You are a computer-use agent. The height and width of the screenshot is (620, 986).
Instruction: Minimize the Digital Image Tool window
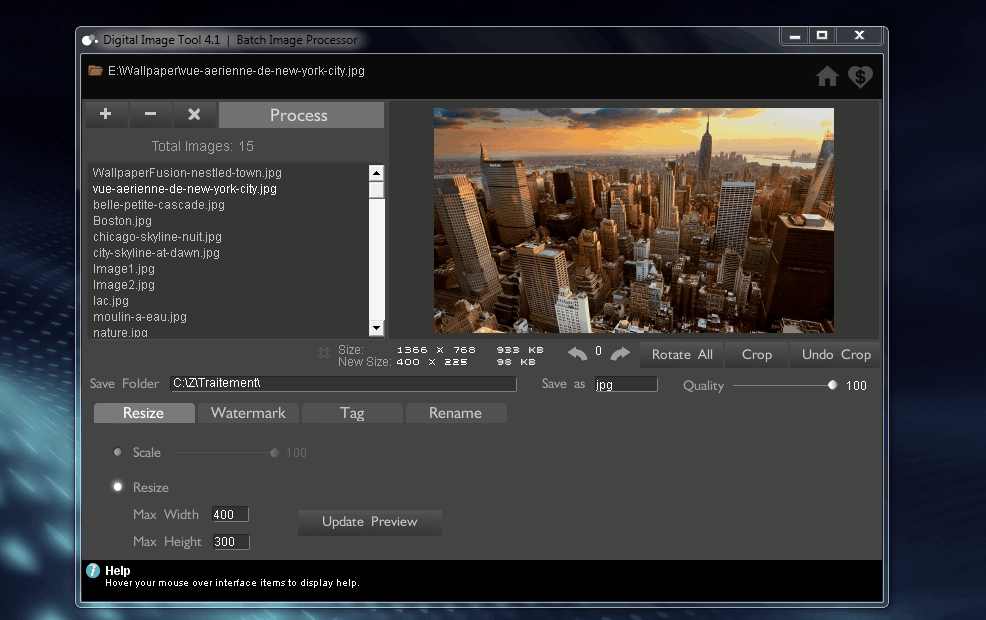coord(795,36)
